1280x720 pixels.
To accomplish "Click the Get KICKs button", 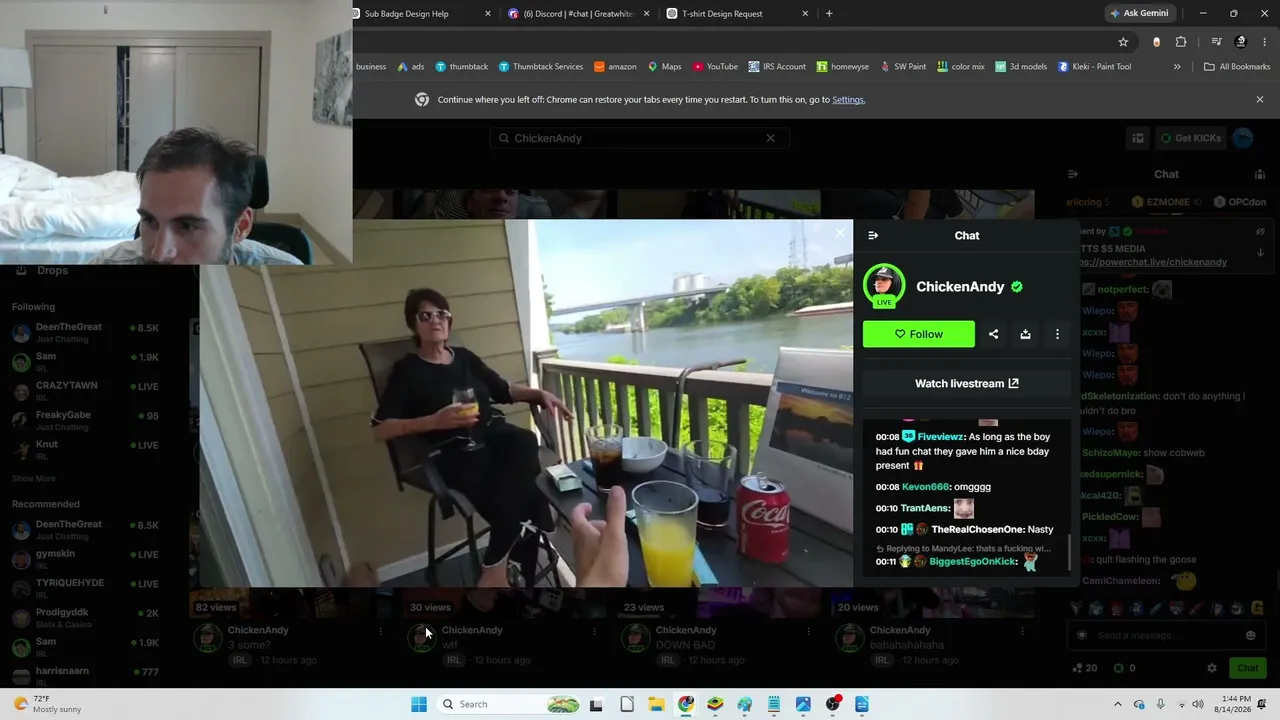I will point(1190,138).
